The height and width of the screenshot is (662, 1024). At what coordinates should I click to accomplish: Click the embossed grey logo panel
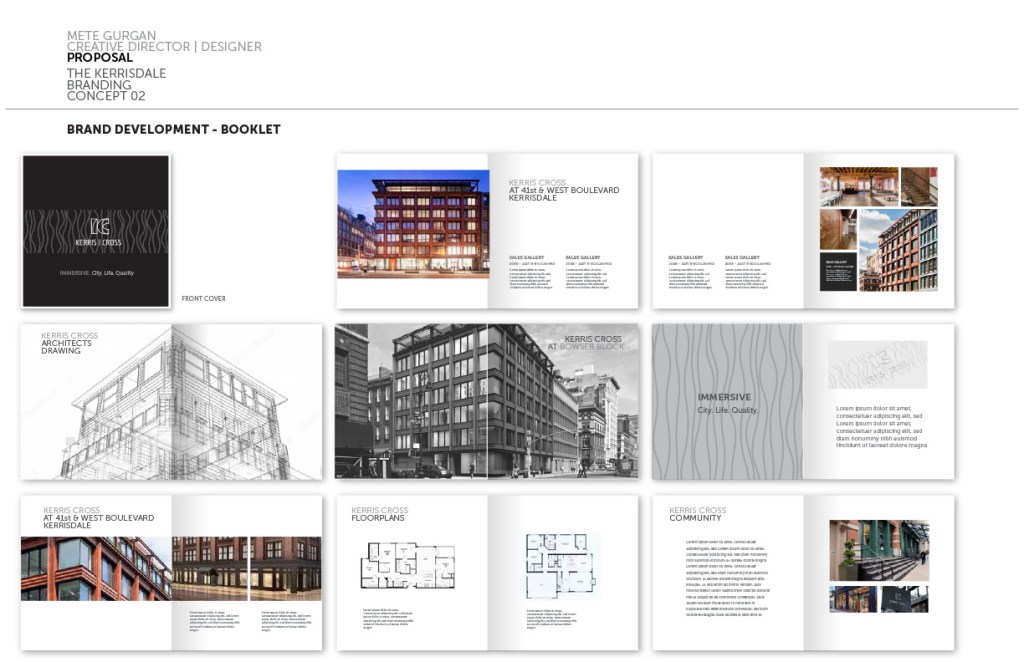877,365
